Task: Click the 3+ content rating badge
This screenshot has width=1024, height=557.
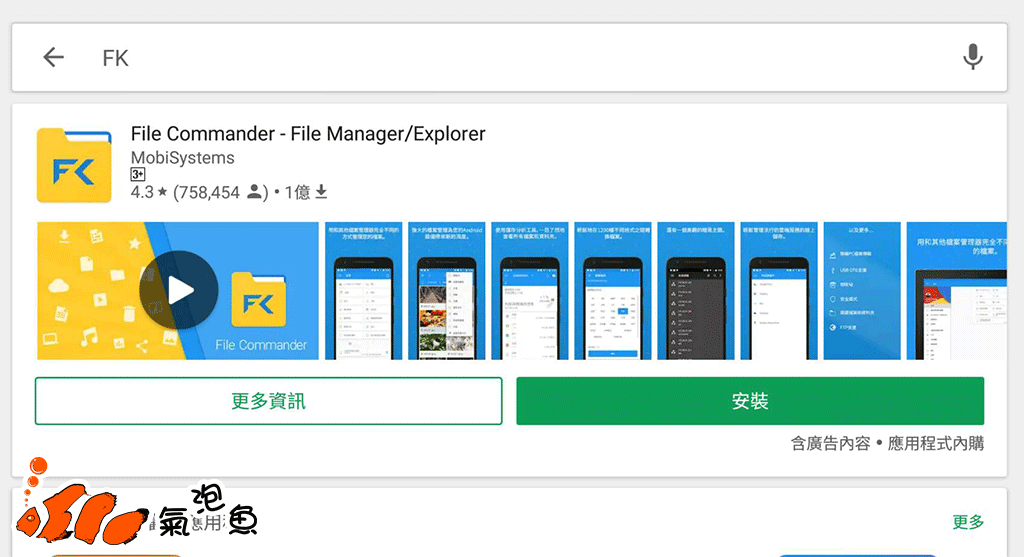Action: tap(138, 174)
